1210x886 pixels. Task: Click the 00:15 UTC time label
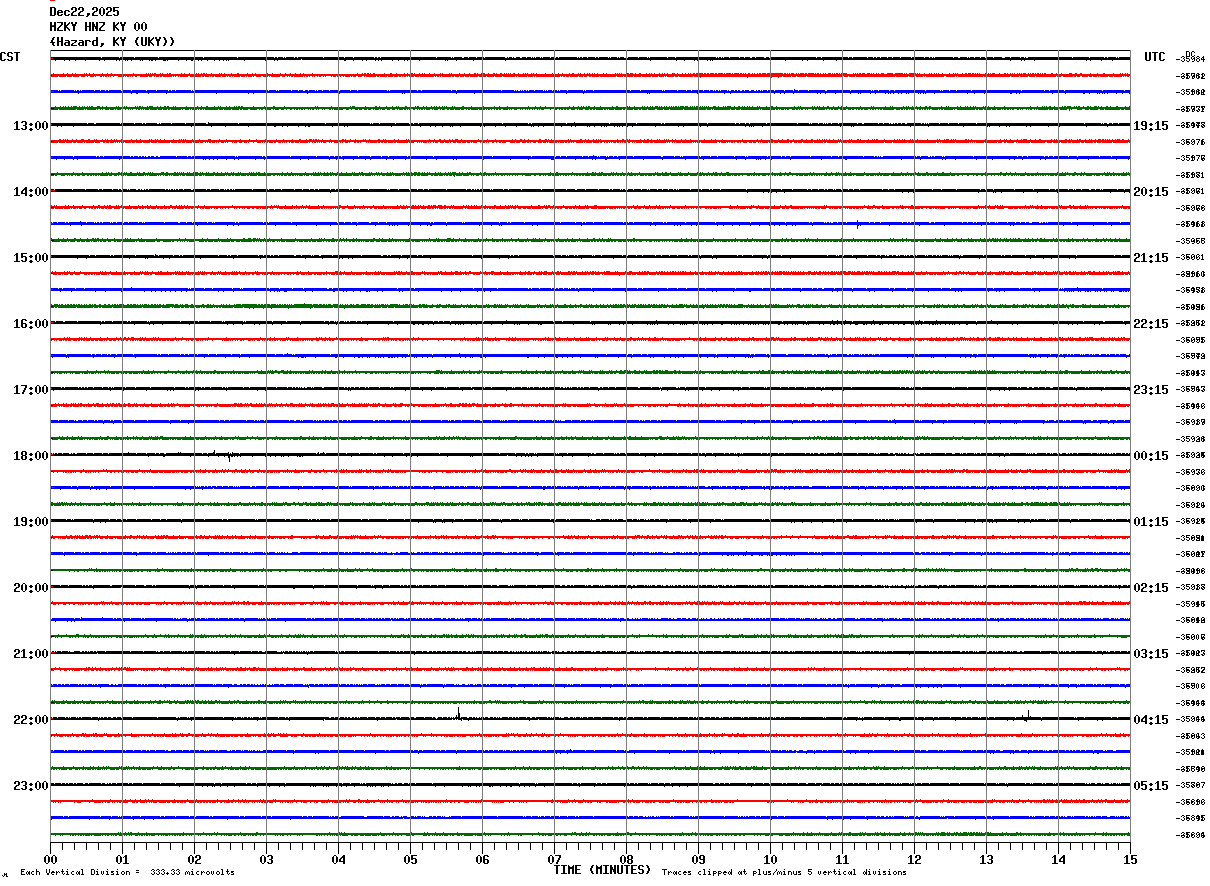1150,456
